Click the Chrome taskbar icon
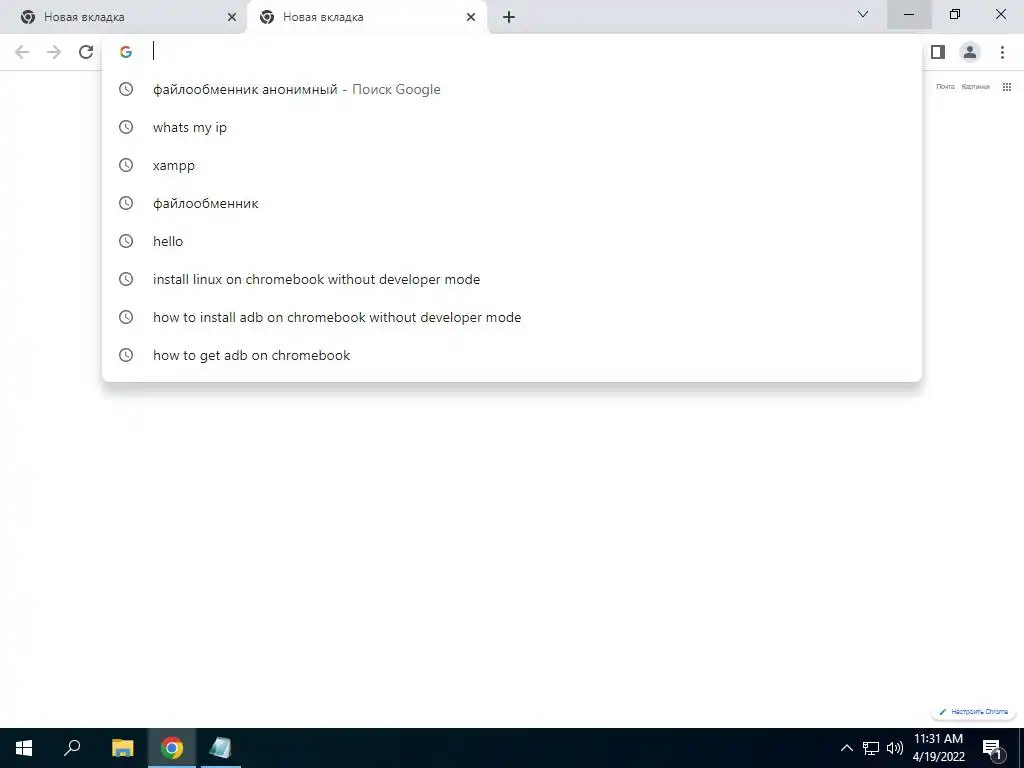 172,748
